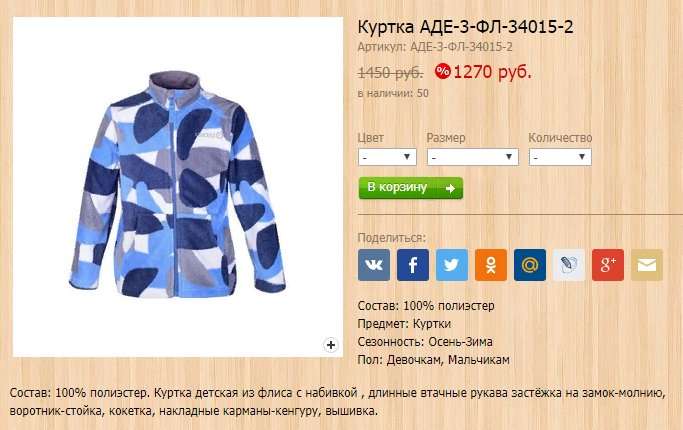The image size is (683, 430).
Task: Click the Артикул product code text
Action: (435, 47)
